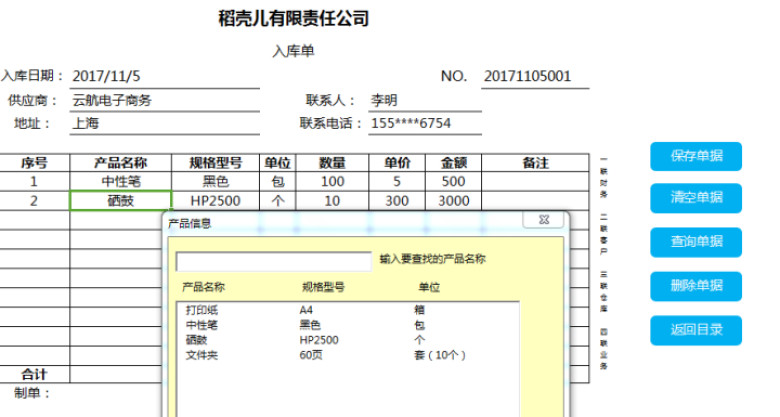Select the 中性笔 cell in row 1
Screen dimensions: 780x417
click(x=120, y=182)
